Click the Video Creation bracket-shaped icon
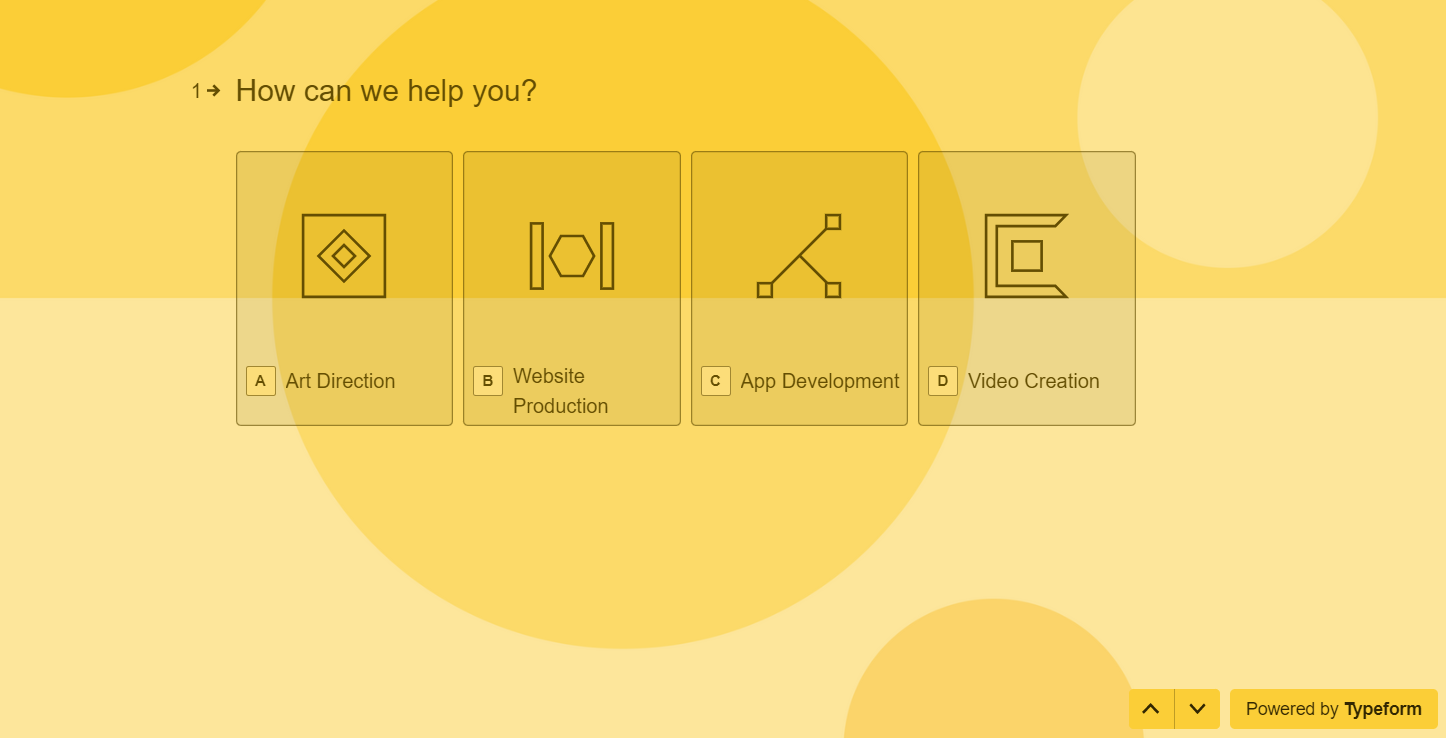Image resolution: width=1446 pixels, height=738 pixels. click(x=1026, y=256)
